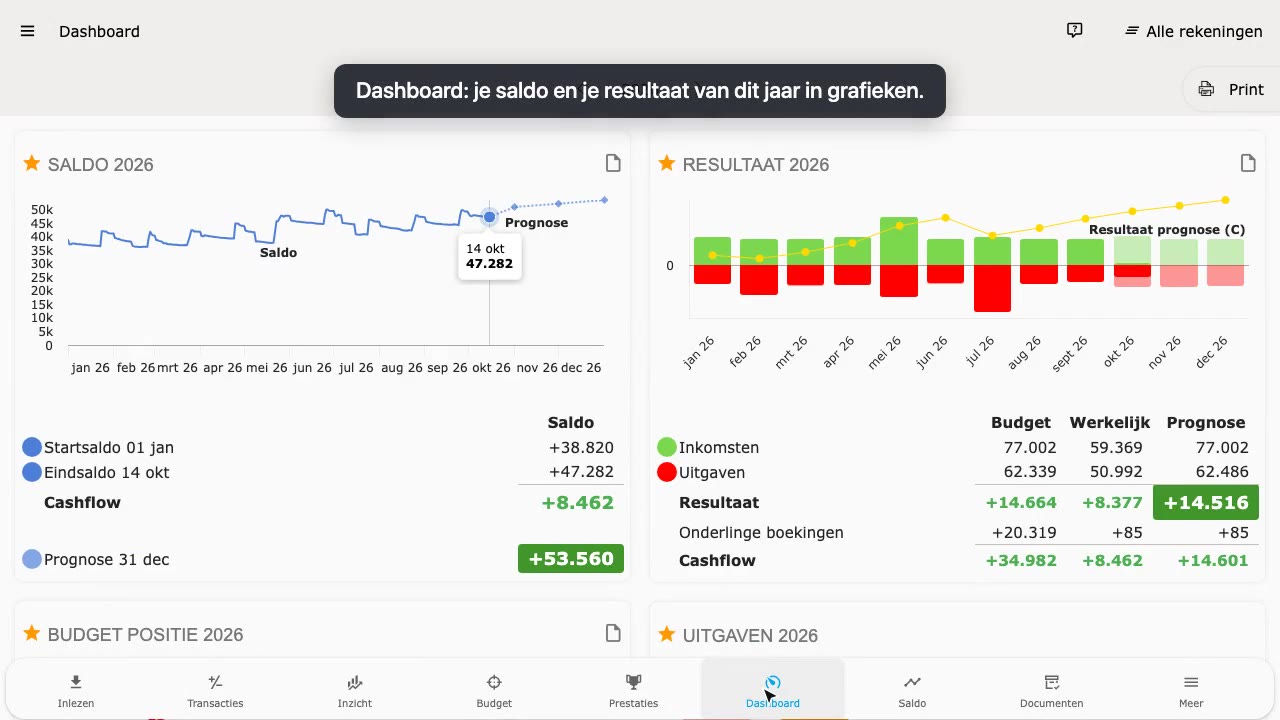This screenshot has width=1280, height=720.
Task: Click the Eindsaldo blue legend dot
Action: (x=32, y=472)
